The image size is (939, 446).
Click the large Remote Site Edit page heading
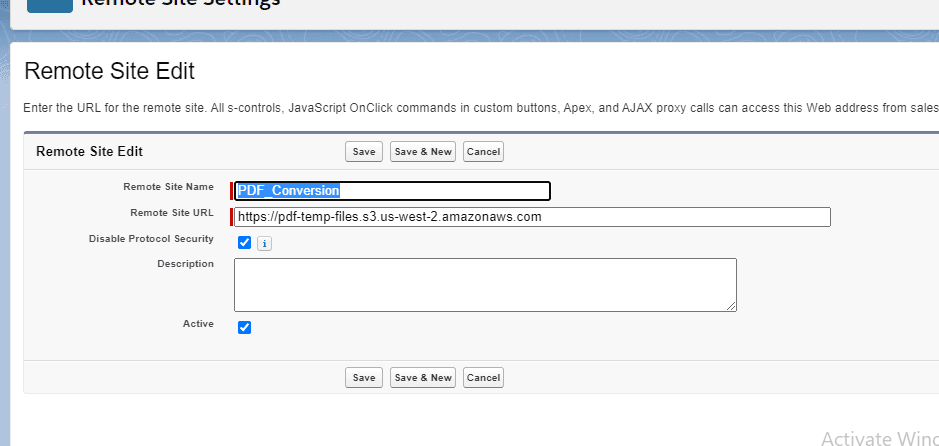click(x=109, y=72)
